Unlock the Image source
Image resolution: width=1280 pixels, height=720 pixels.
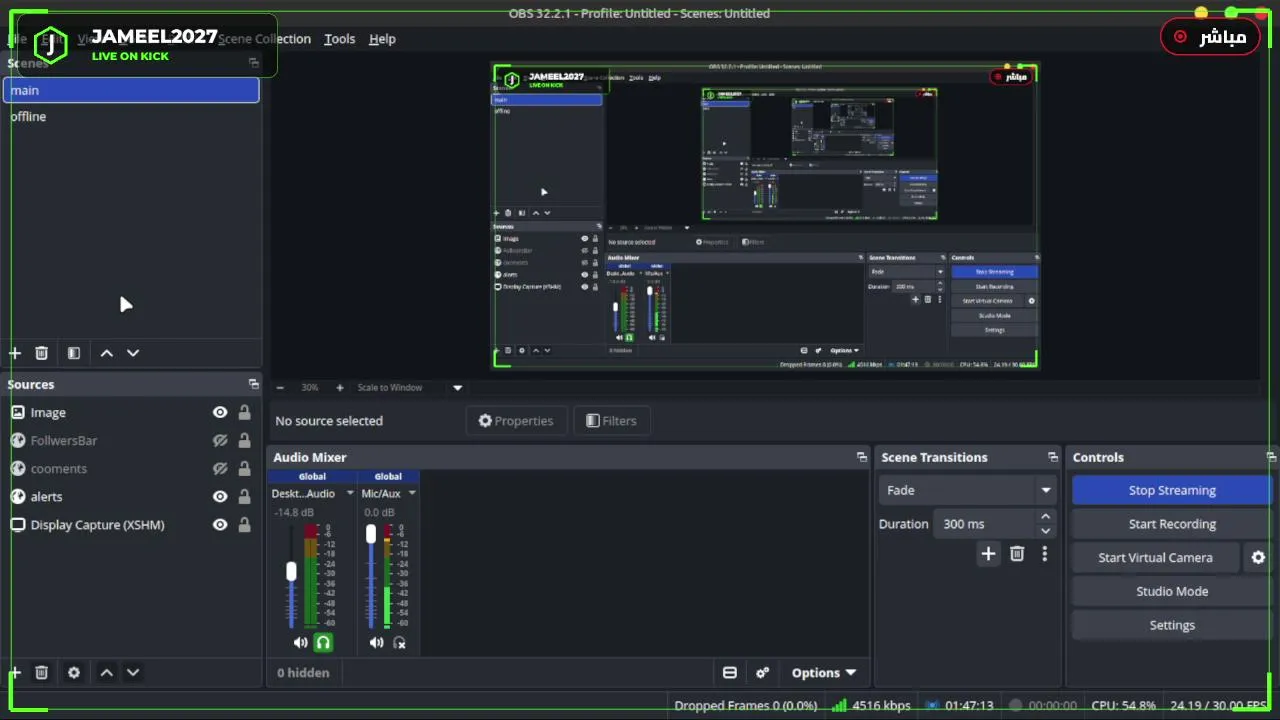pyautogui.click(x=244, y=412)
